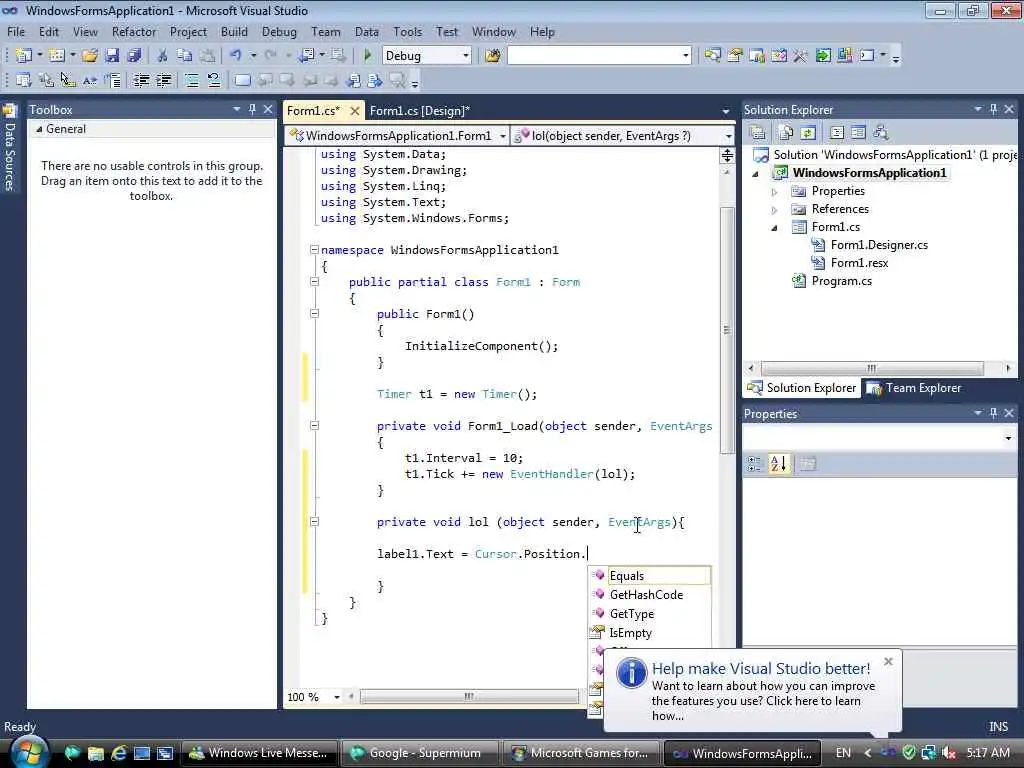Sort properties alphabetically with A-Z icon
Image resolution: width=1024 pixels, height=768 pixels.
coord(778,464)
